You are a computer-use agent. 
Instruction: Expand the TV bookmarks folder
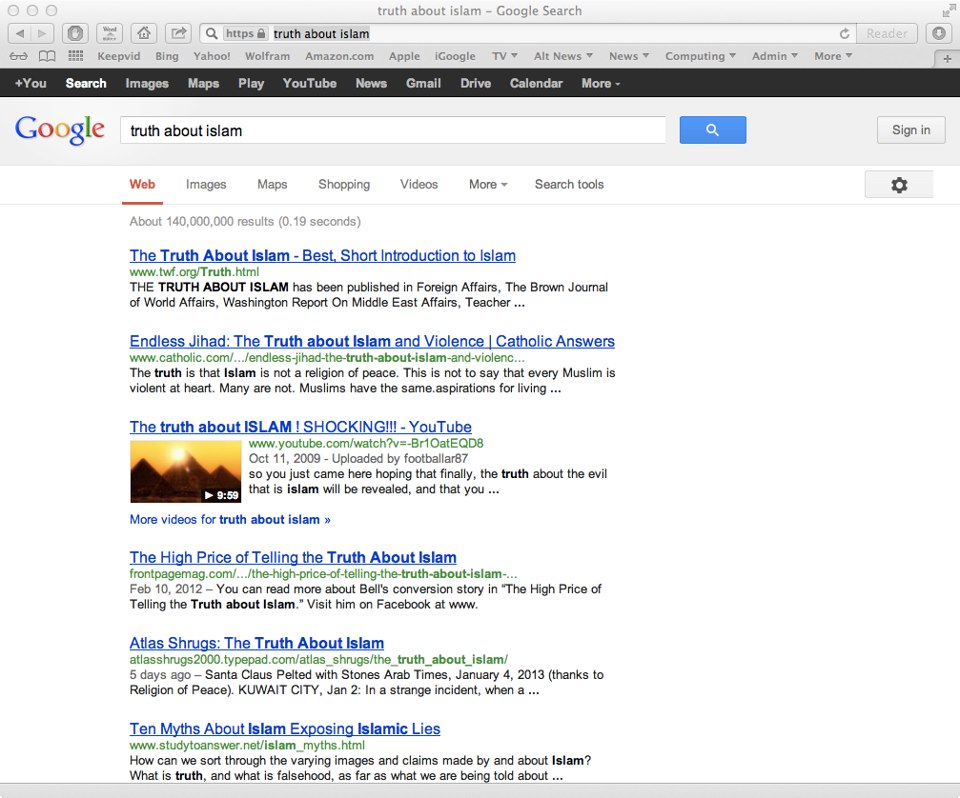pos(504,56)
